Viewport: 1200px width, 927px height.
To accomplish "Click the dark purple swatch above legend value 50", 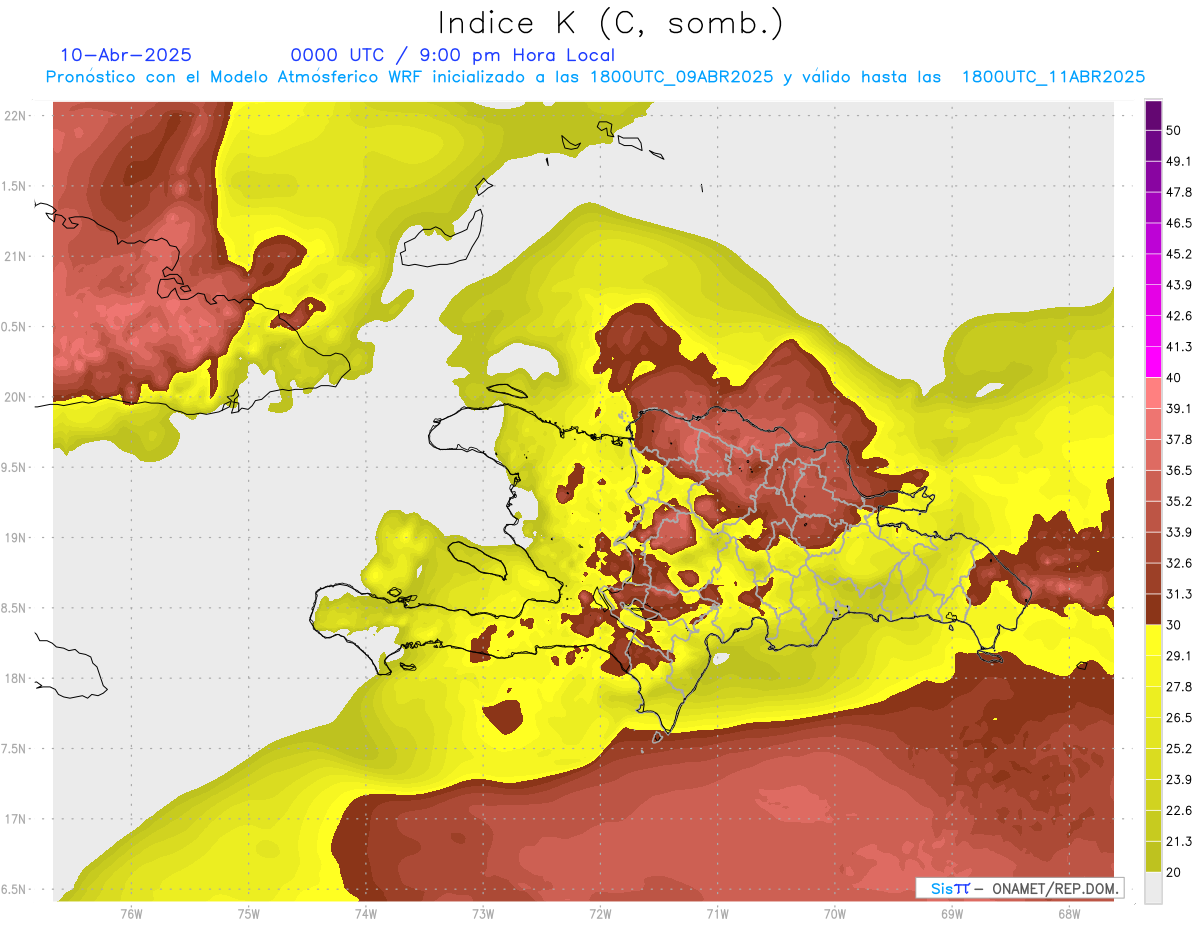I will [1153, 115].
